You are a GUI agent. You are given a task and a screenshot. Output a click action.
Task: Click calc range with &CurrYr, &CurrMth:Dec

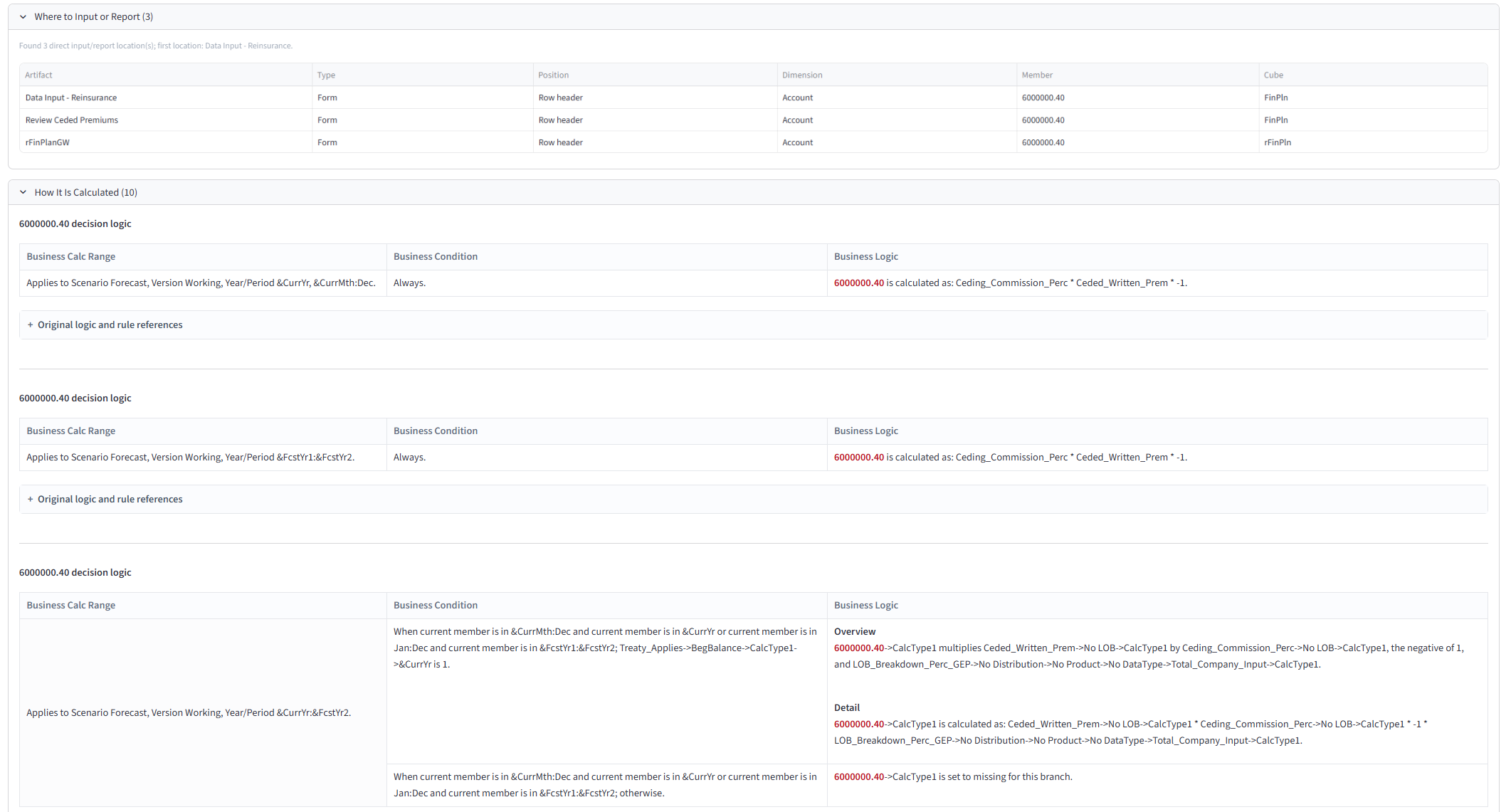pos(201,283)
